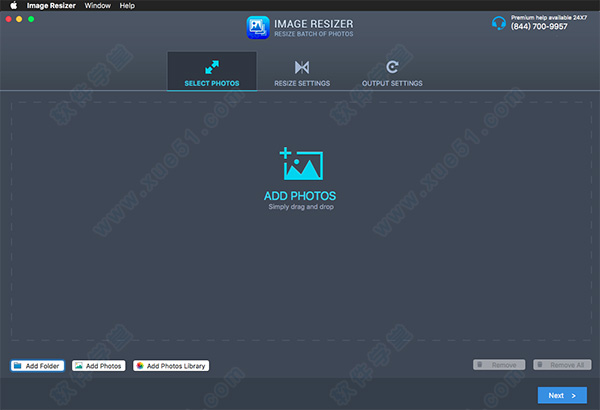Click the headset premium help icon
Image resolution: width=600 pixels, height=410 pixels.
coord(499,23)
